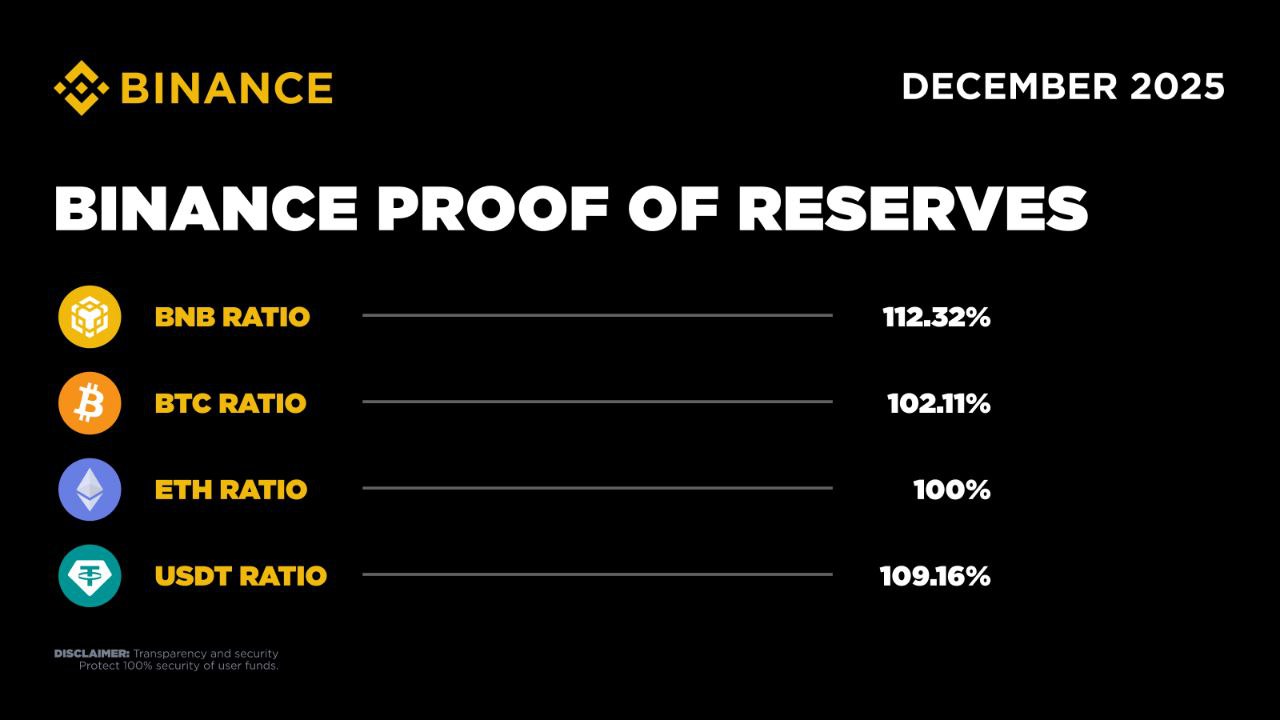Click the Binance diamond logo icon
1280x720 pixels.
tap(81, 87)
